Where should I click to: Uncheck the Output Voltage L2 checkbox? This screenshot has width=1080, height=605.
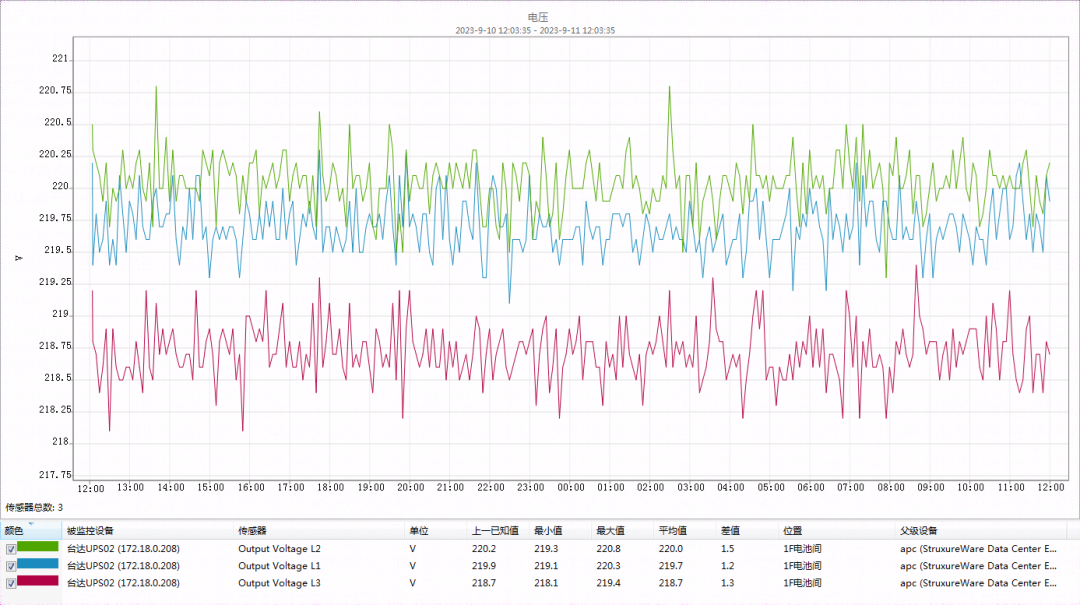[11, 549]
